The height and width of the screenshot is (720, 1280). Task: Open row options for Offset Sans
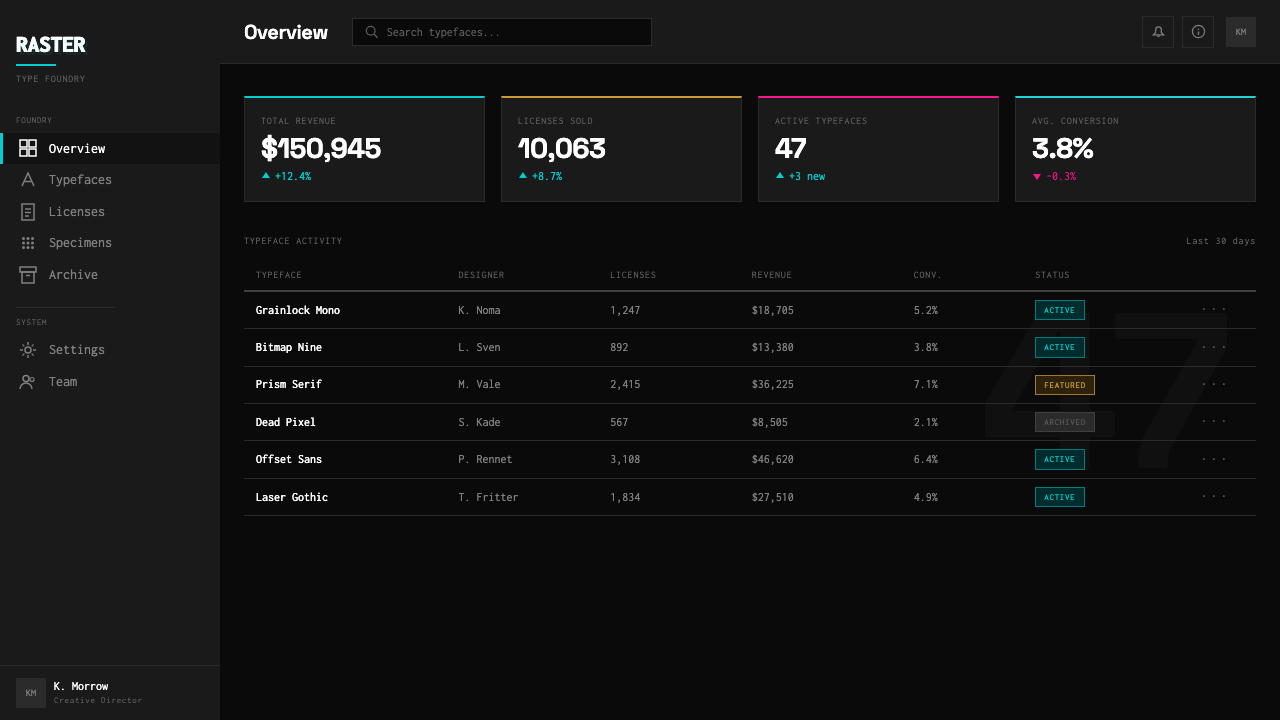click(1214, 460)
